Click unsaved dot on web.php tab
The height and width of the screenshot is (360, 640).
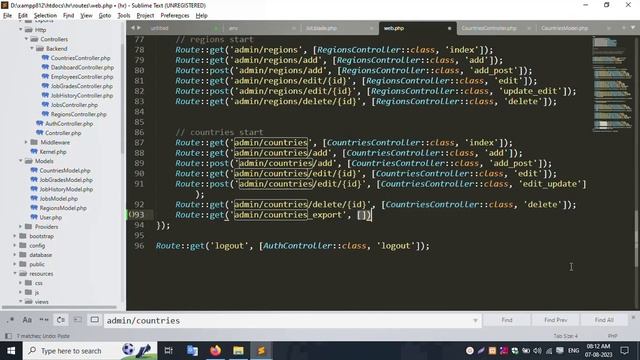pos(449,28)
